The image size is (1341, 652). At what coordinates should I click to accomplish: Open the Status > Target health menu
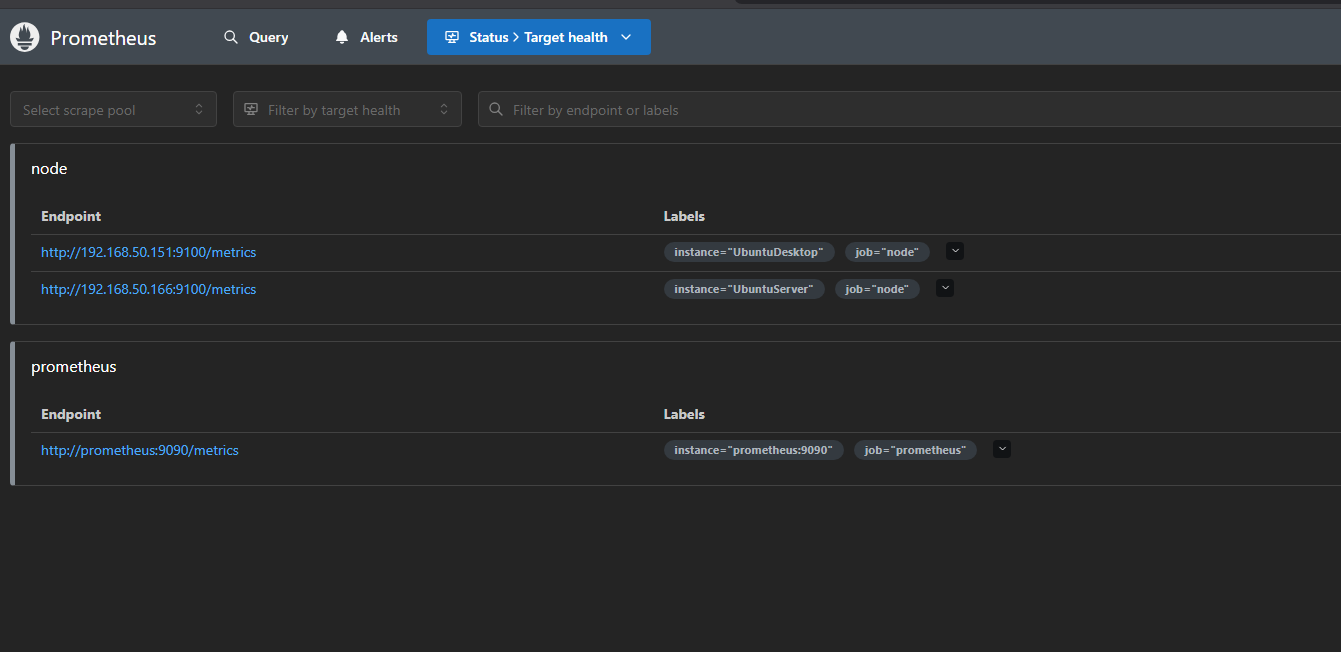point(539,37)
